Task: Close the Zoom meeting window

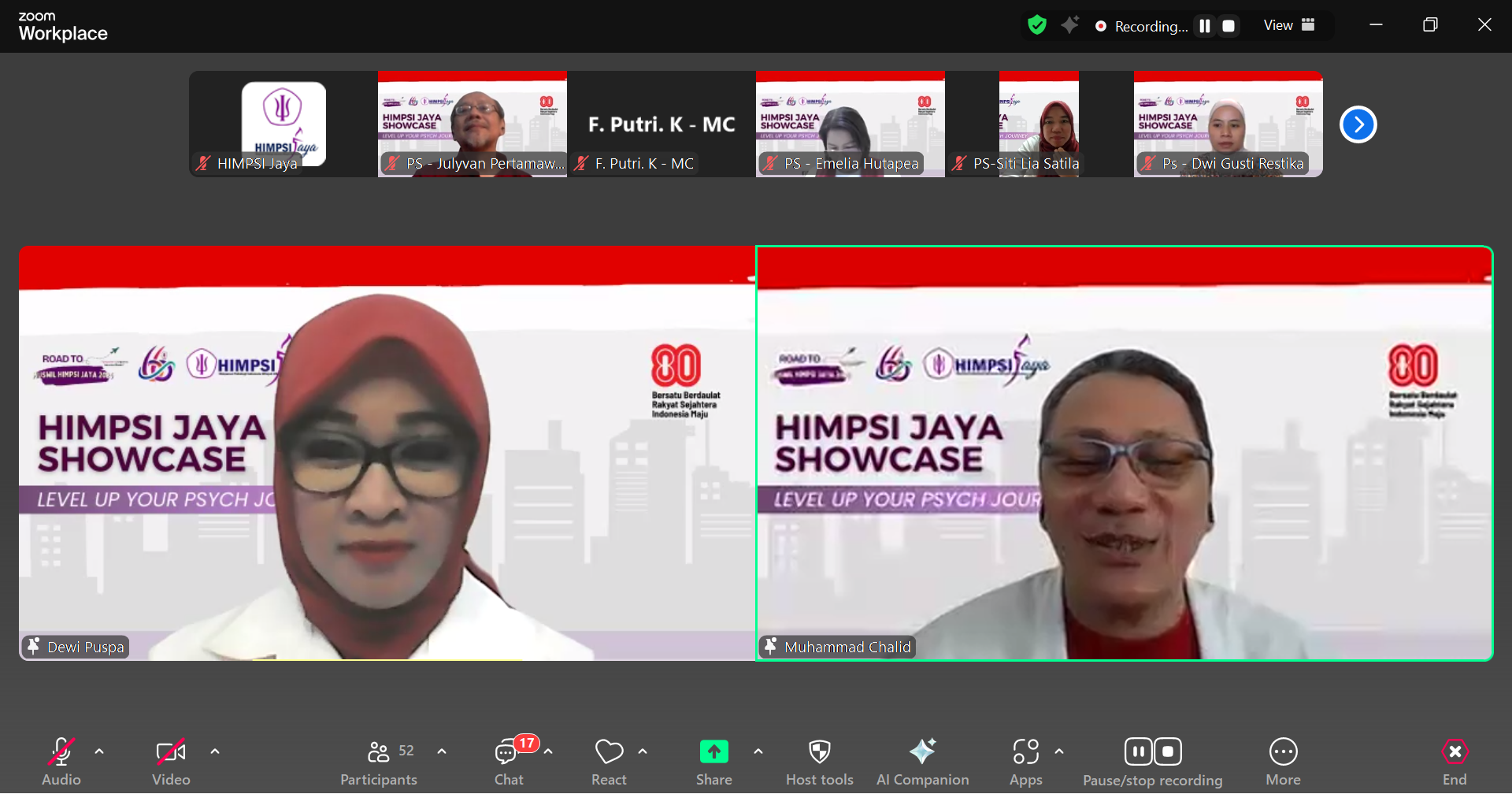Action: coord(1484,25)
